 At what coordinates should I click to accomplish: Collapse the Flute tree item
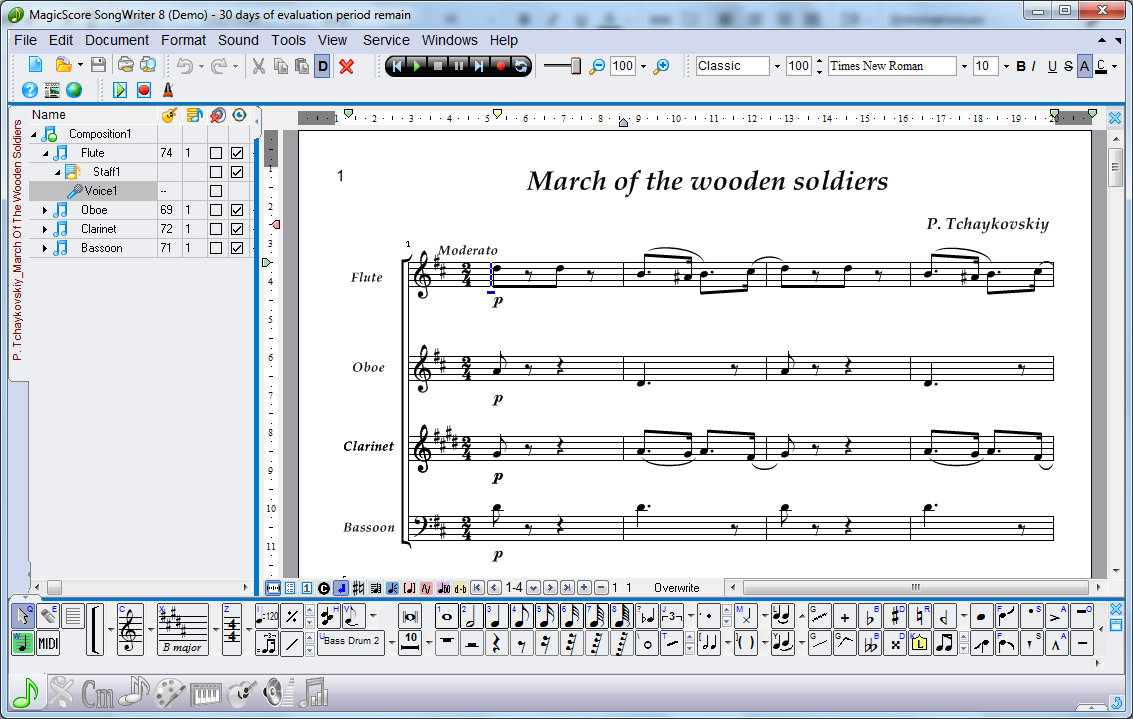(x=45, y=153)
